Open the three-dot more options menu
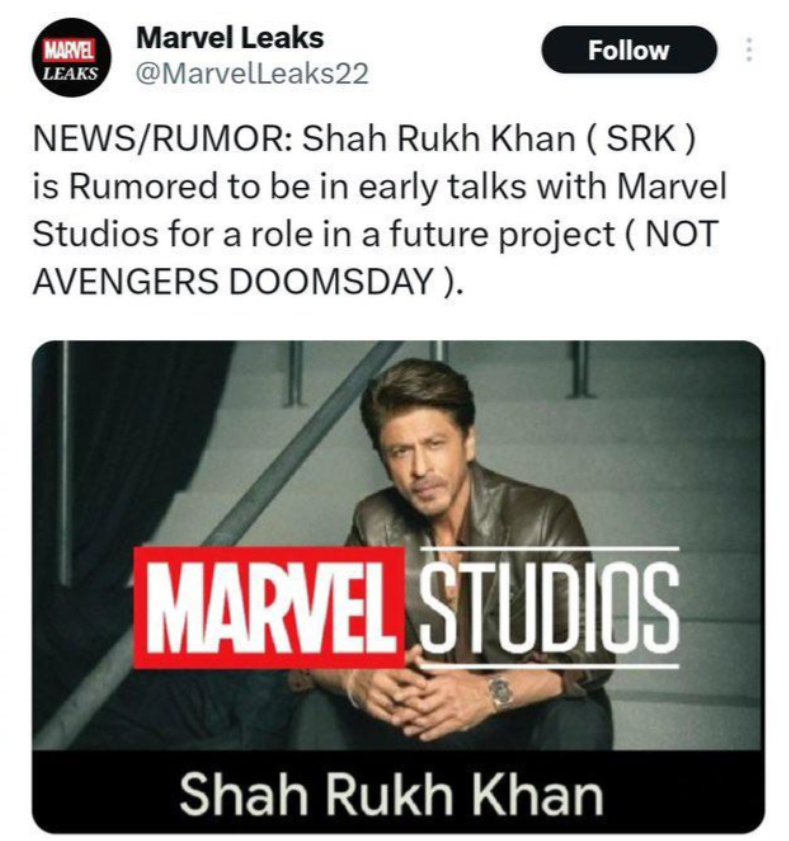Image resolution: width=789 pixels, height=841 pixels. (x=750, y=50)
